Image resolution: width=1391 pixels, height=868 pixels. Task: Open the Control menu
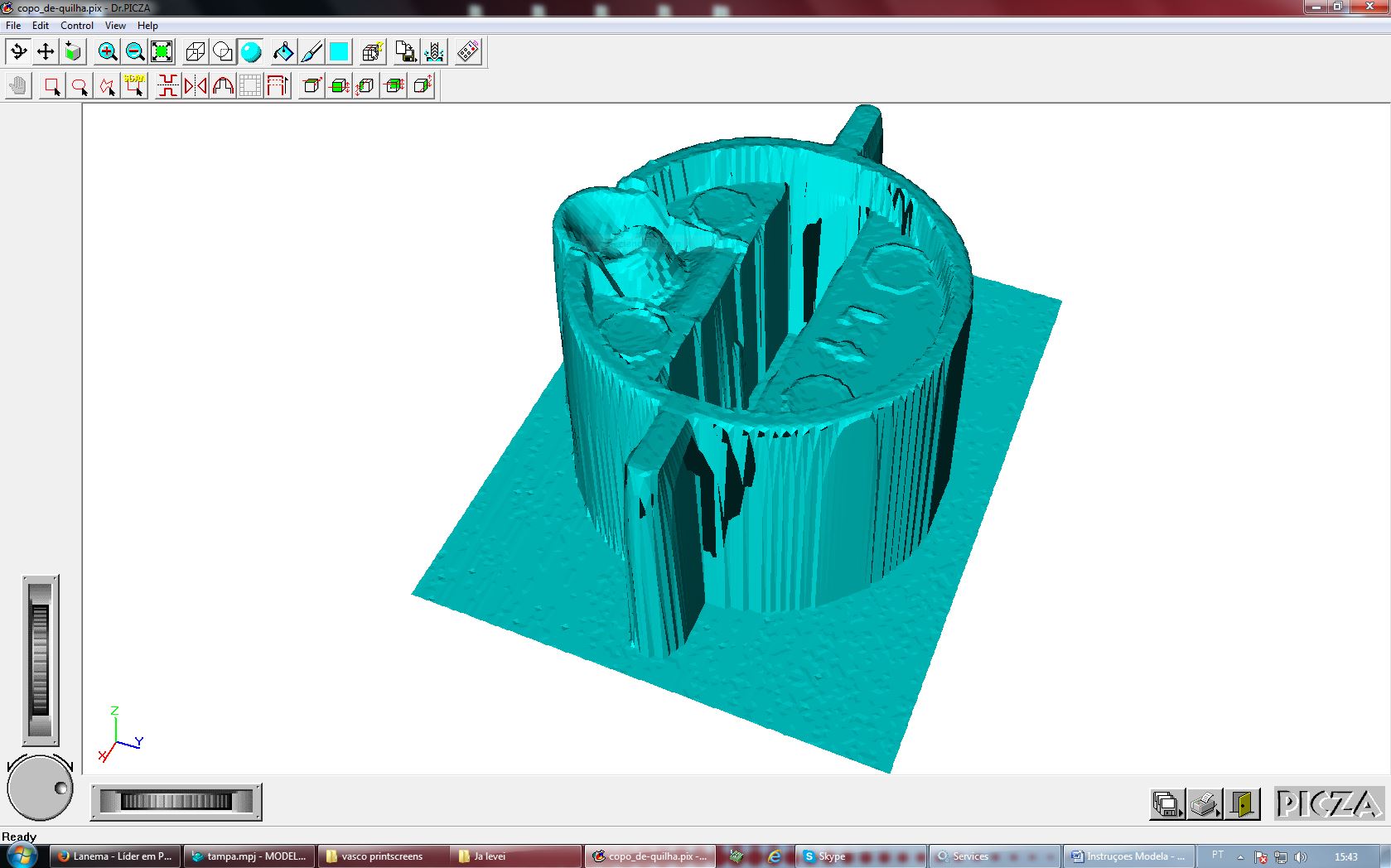tap(77, 26)
